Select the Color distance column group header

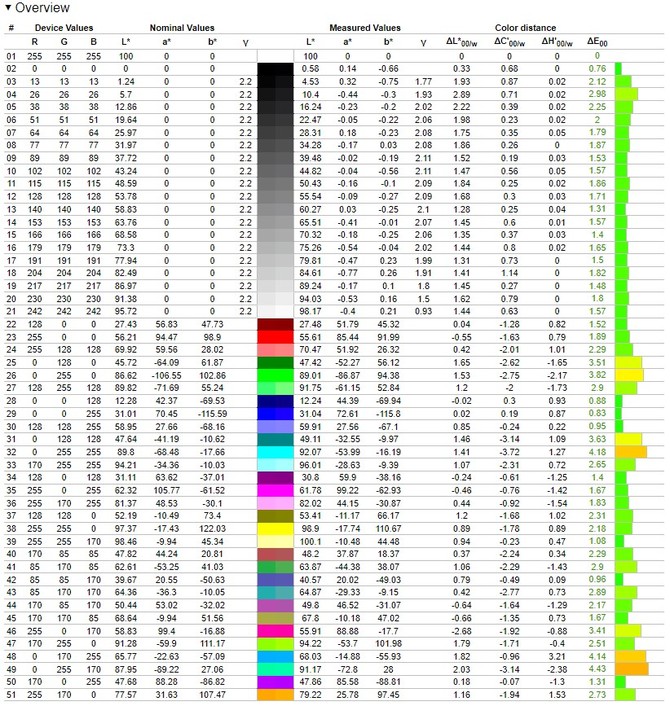pos(525,27)
